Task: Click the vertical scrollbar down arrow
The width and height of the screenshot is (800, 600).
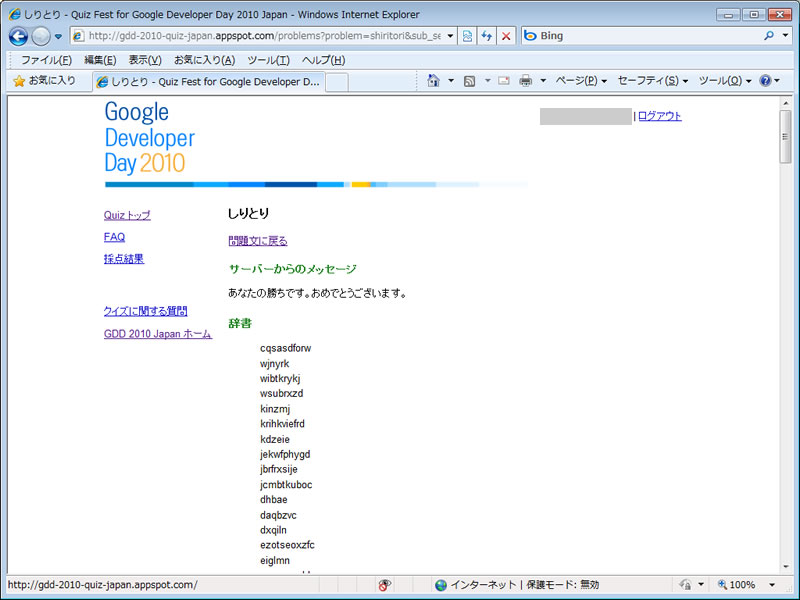Action: [785, 567]
